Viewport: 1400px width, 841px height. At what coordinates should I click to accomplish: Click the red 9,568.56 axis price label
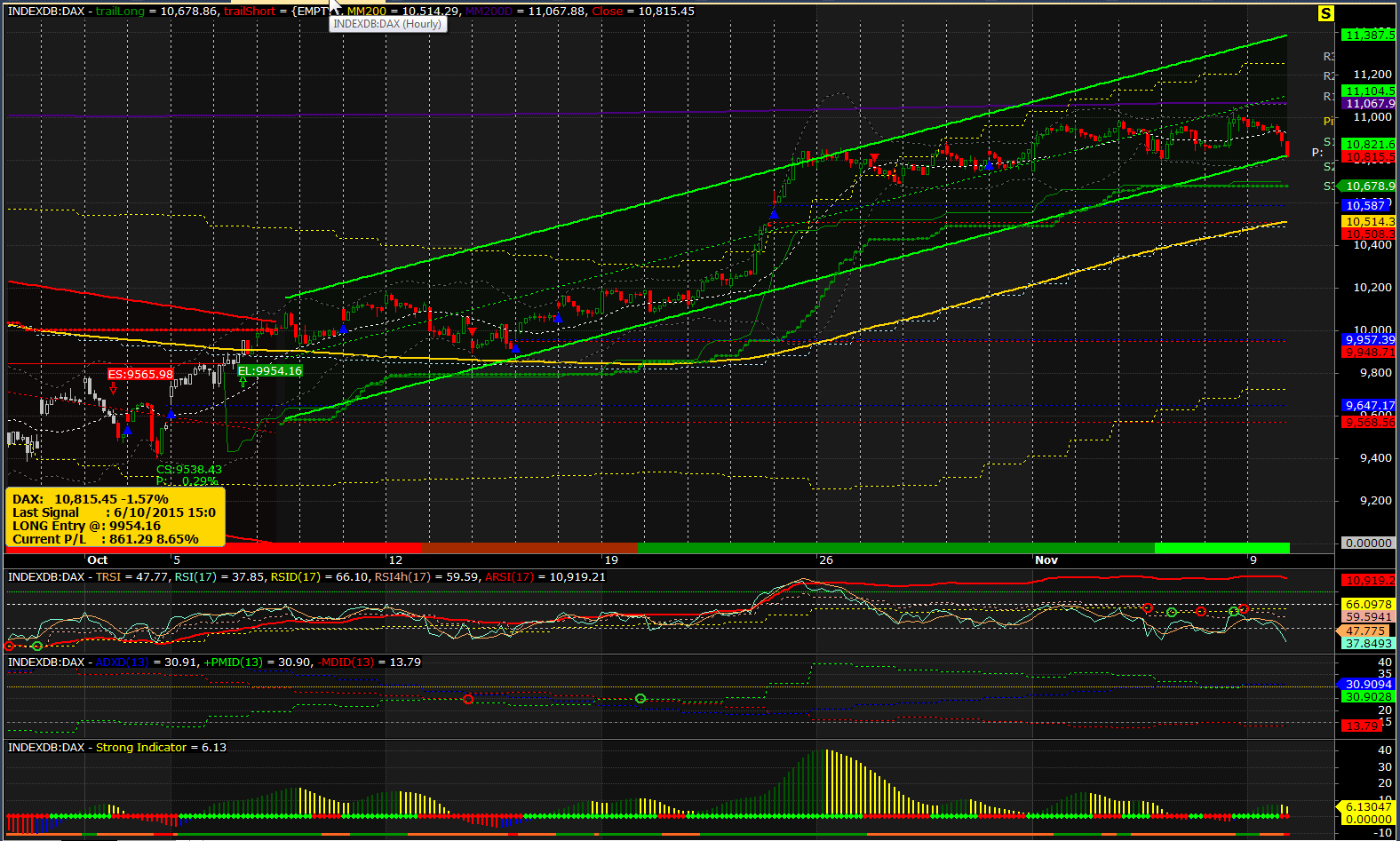[1368, 422]
